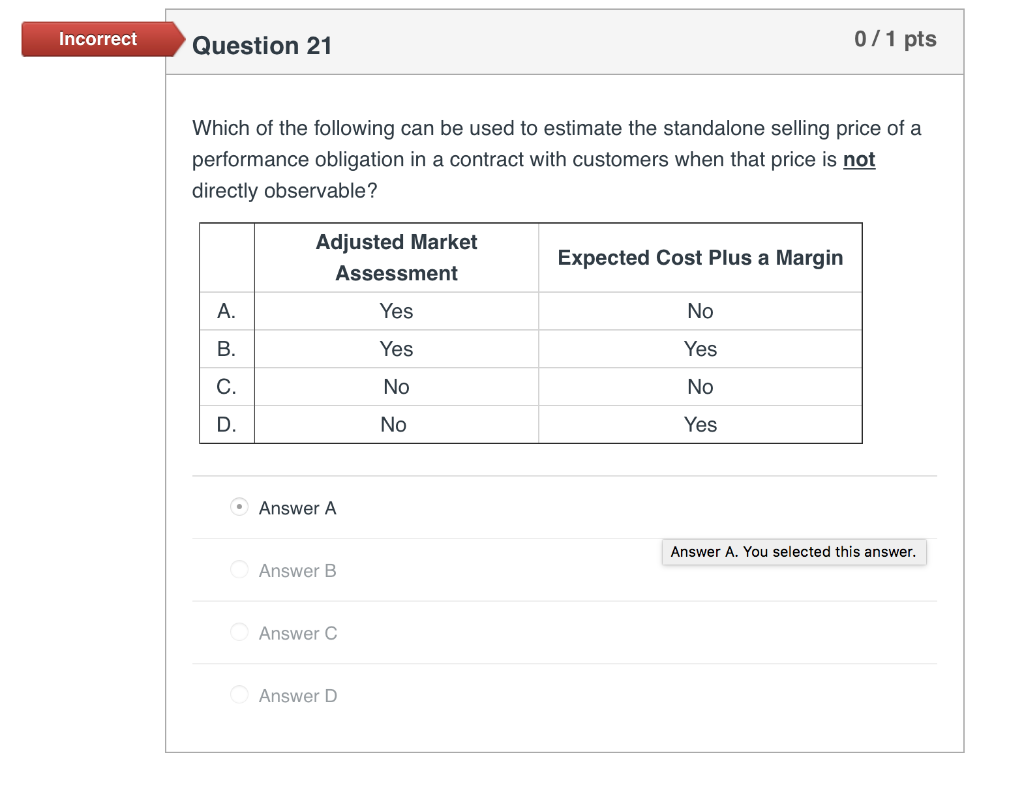1024x798 pixels.
Task: Click the 0/1 pts score label
Action: [895, 39]
